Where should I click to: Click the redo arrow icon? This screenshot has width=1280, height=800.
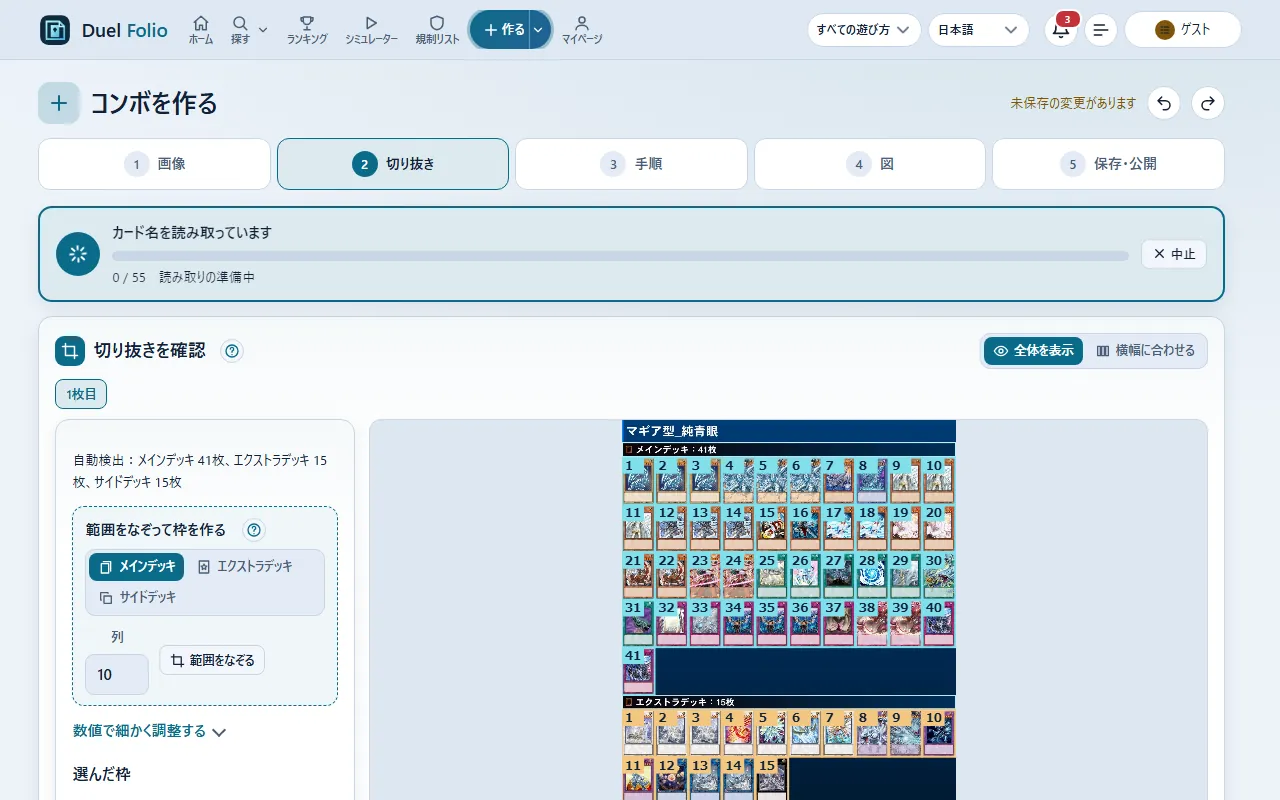pos(1208,103)
